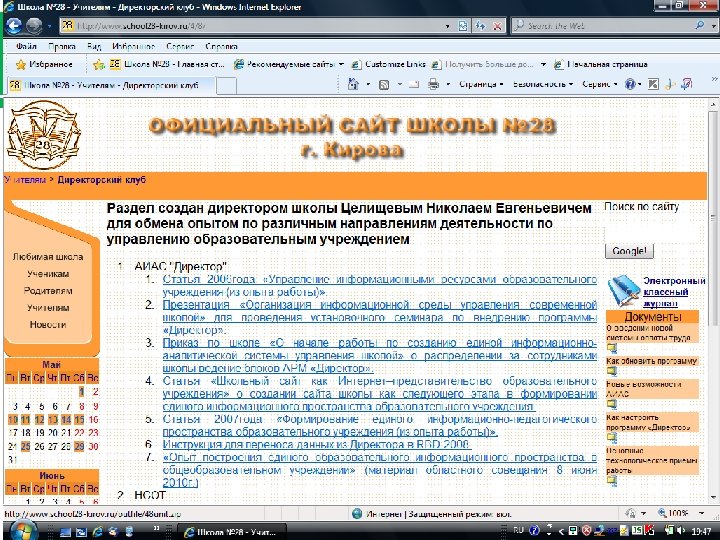Open the Статья 2006 года article link
Viewport: 720px width, 540px height.
(x=380, y=286)
